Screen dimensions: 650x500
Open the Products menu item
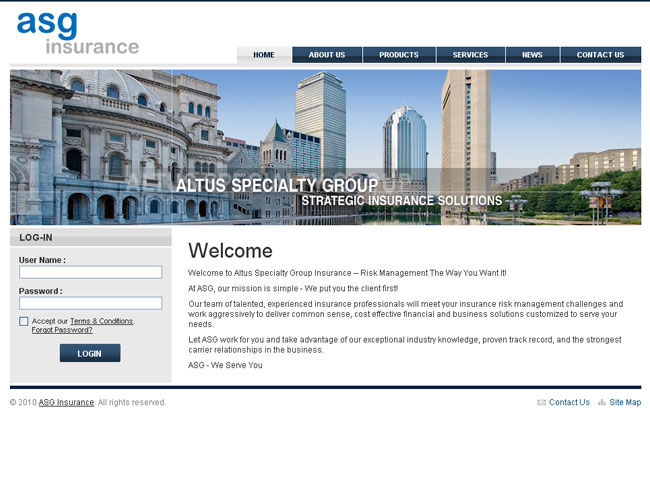398,55
